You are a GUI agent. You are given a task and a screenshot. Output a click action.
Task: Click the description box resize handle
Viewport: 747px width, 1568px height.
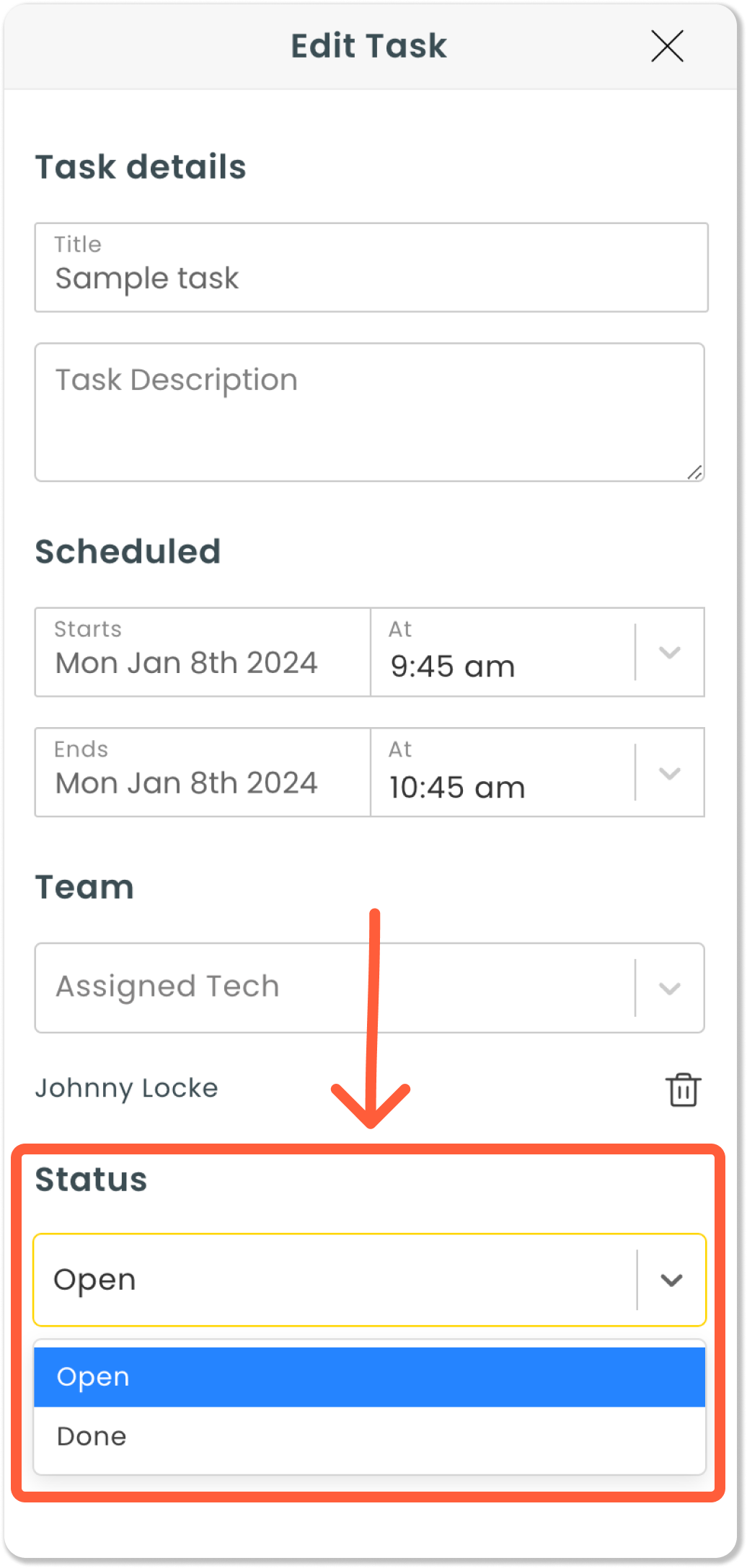pyautogui.click(x=694, y=472)
